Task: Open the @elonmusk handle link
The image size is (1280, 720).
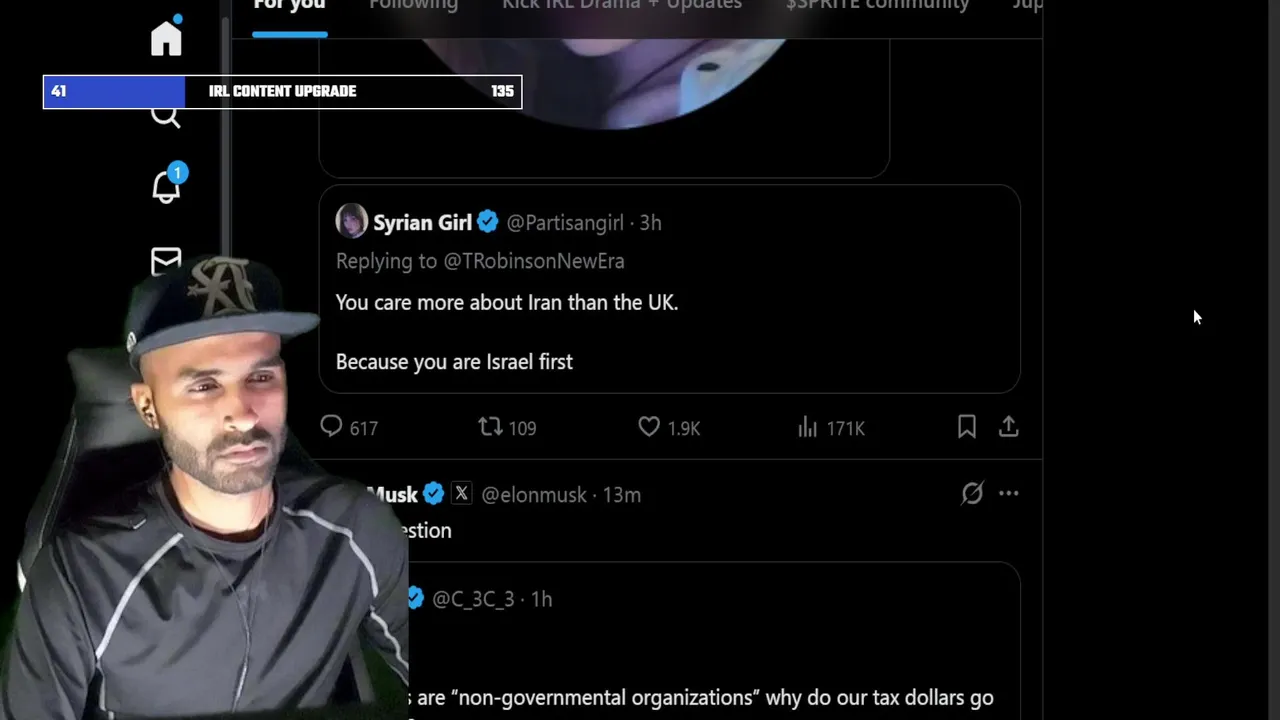Action: [x=534, y=494]
